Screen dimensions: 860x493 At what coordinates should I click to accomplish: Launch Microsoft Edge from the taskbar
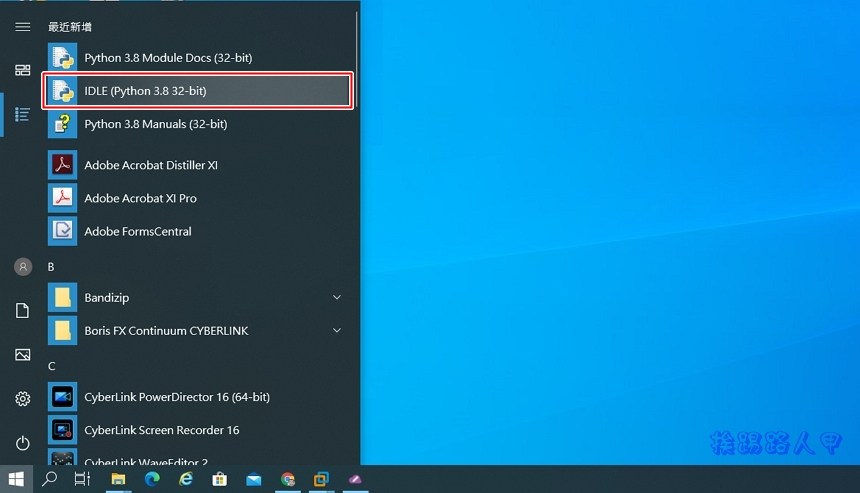point(152,479)
